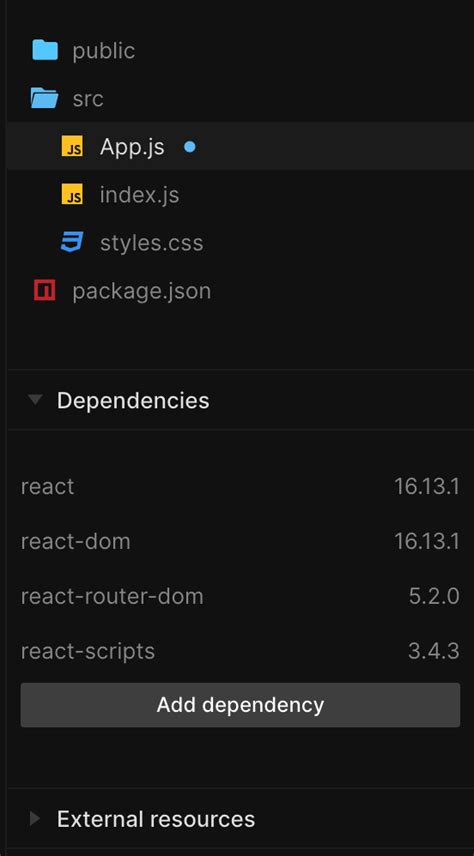This screenshot has height=856, width=474.
Task: Click the JS icon beside App.js
Action: 72,146
